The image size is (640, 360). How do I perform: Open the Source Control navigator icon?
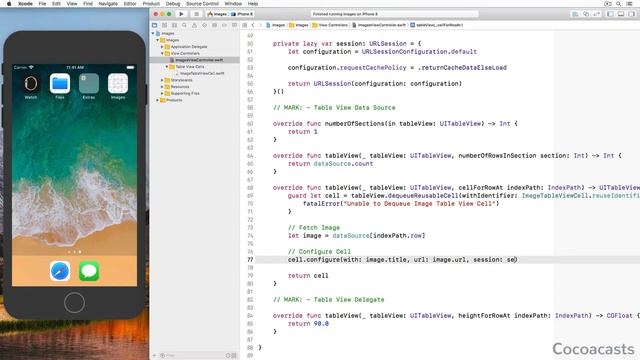[164, 25]
